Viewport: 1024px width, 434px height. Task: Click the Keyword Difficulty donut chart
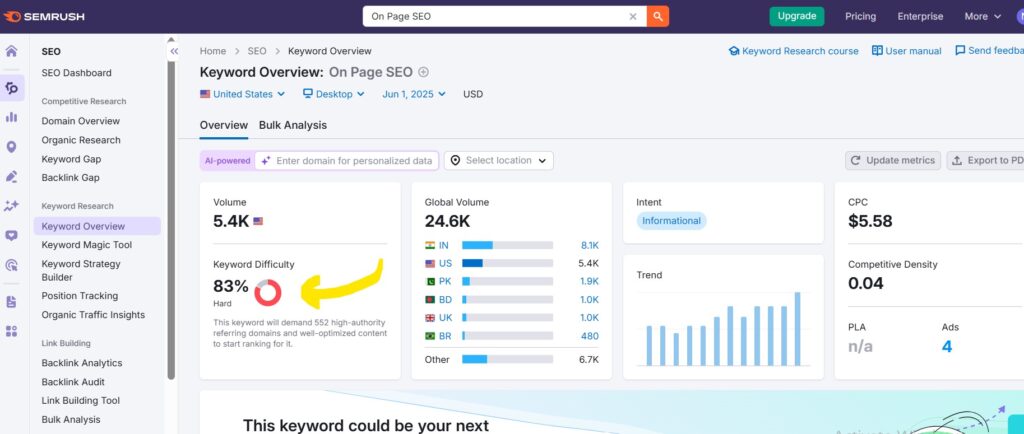tap(268, 292)
